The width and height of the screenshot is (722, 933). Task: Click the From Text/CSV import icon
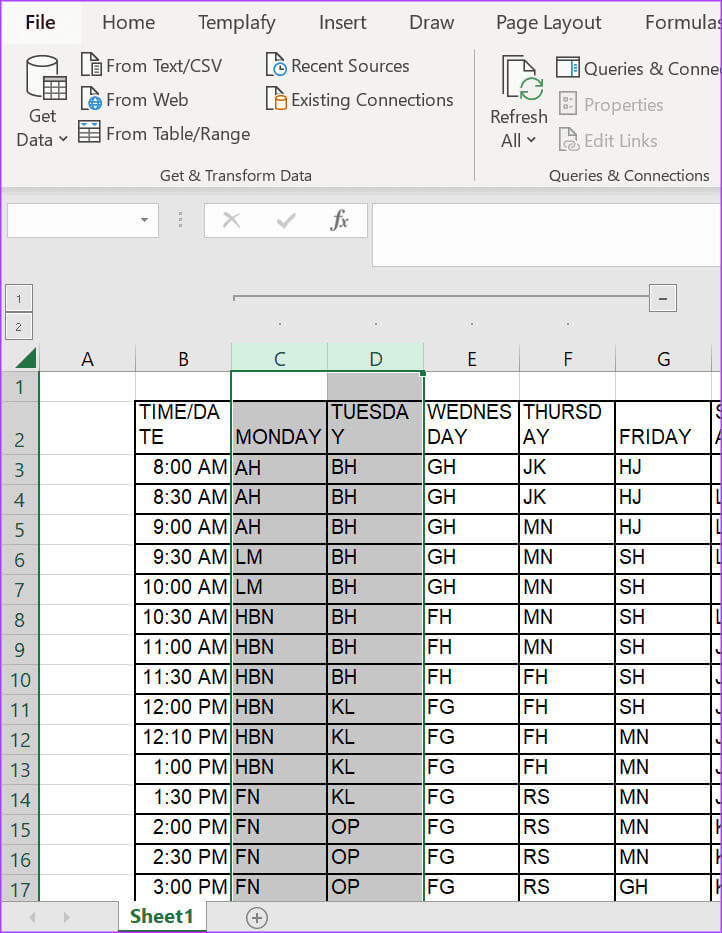pyautogui.click(x=91, y=66)
